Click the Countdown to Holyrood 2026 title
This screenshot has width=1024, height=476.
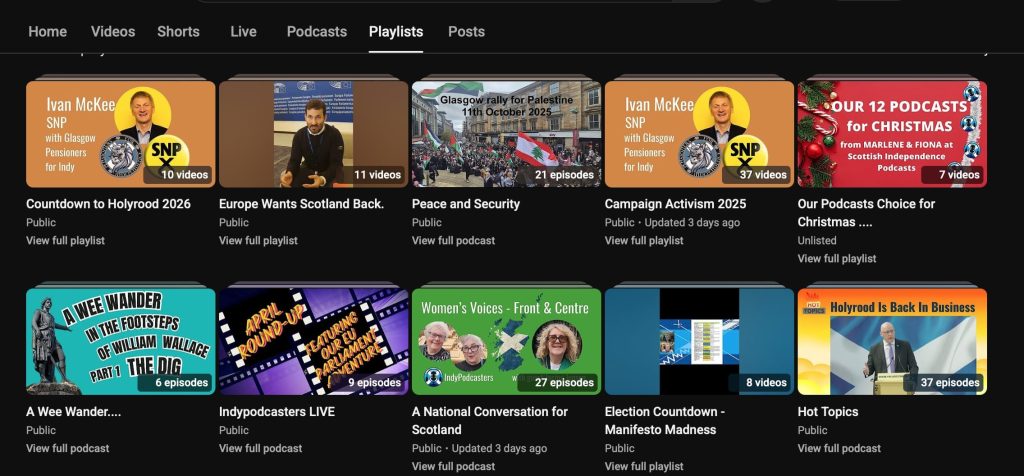(108, 204)
